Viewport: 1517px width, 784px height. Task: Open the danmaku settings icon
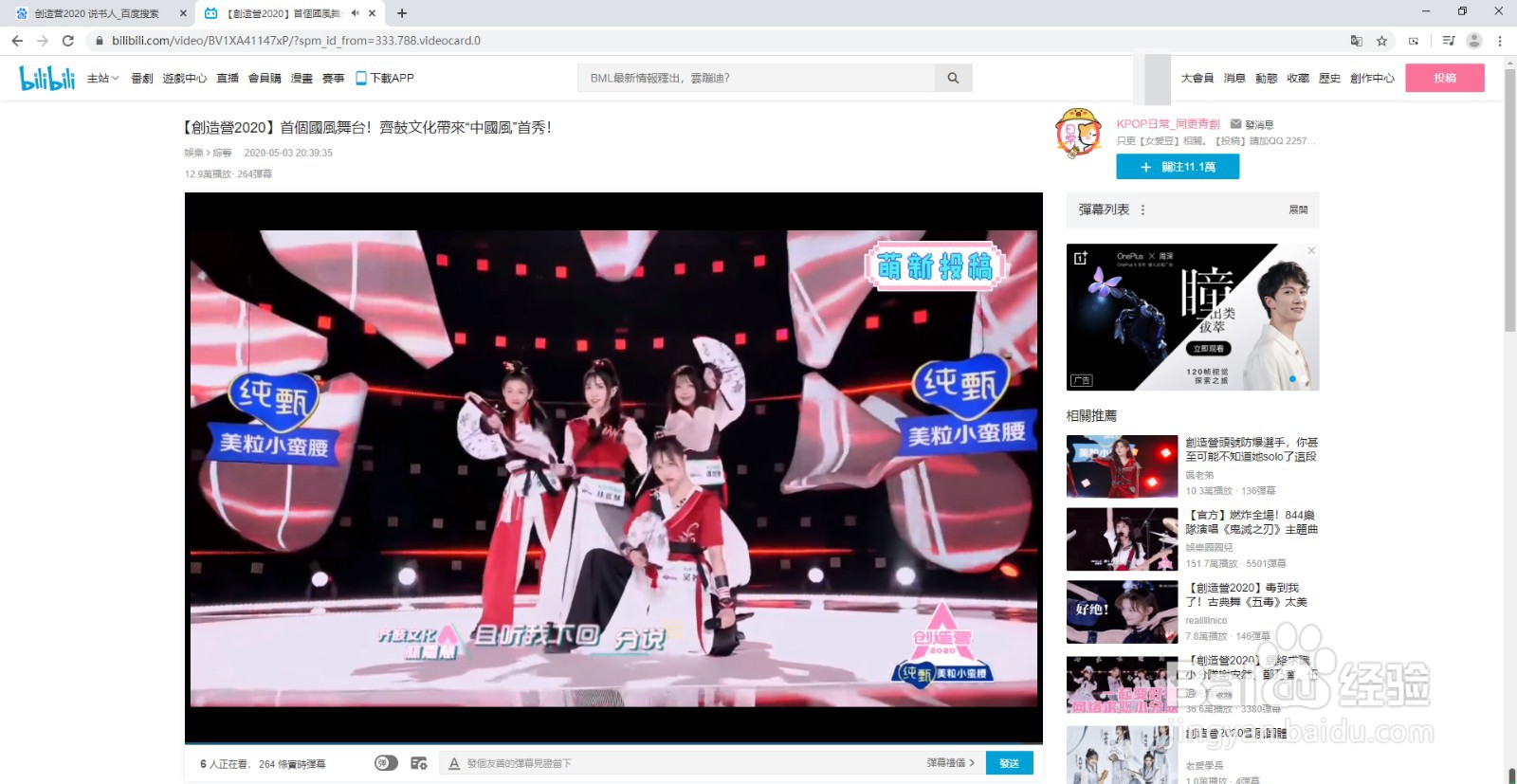click(419, 763)
